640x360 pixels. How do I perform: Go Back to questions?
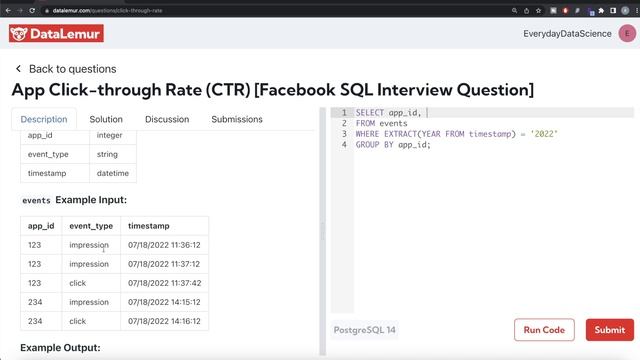click(x=72, y=69)
